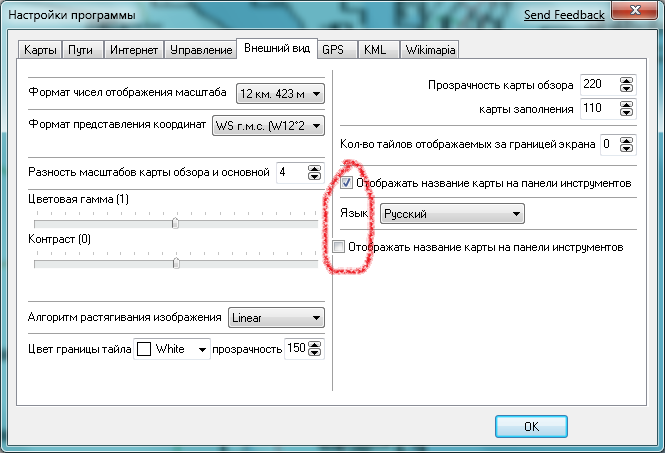Switch to the Карты tab

pos(40,49)
